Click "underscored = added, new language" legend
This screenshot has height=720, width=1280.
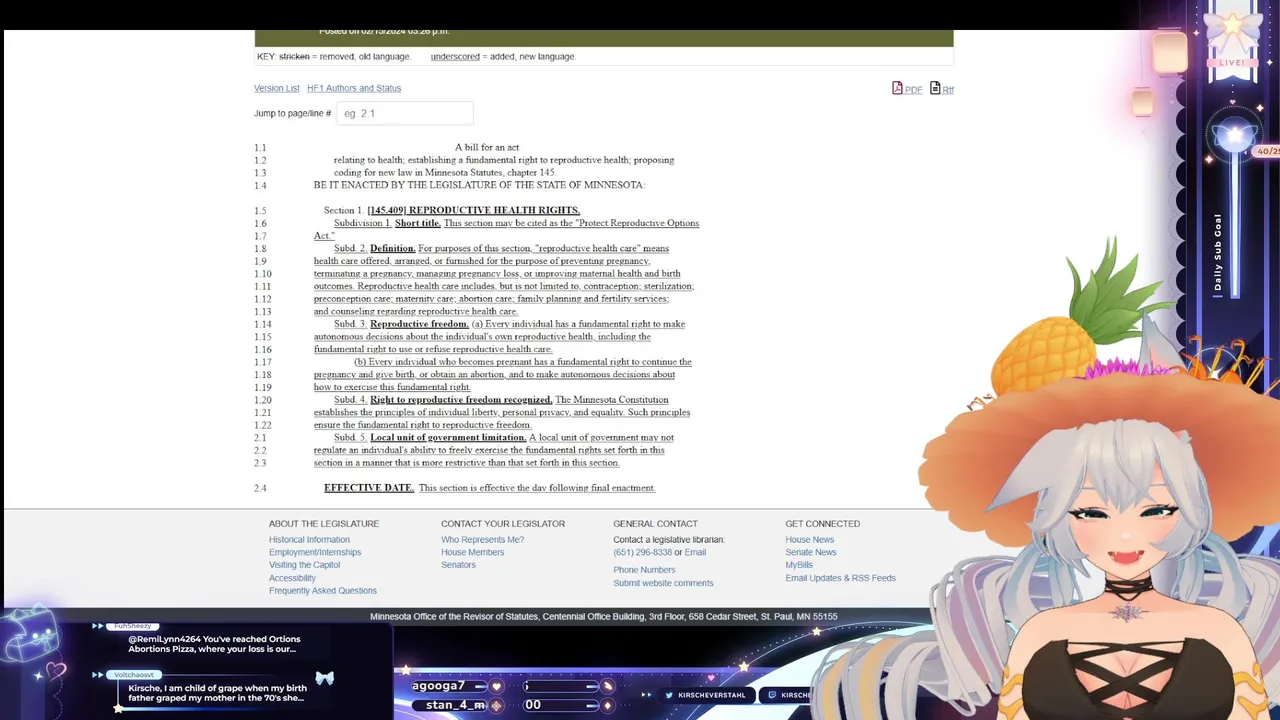click(503, 57)
